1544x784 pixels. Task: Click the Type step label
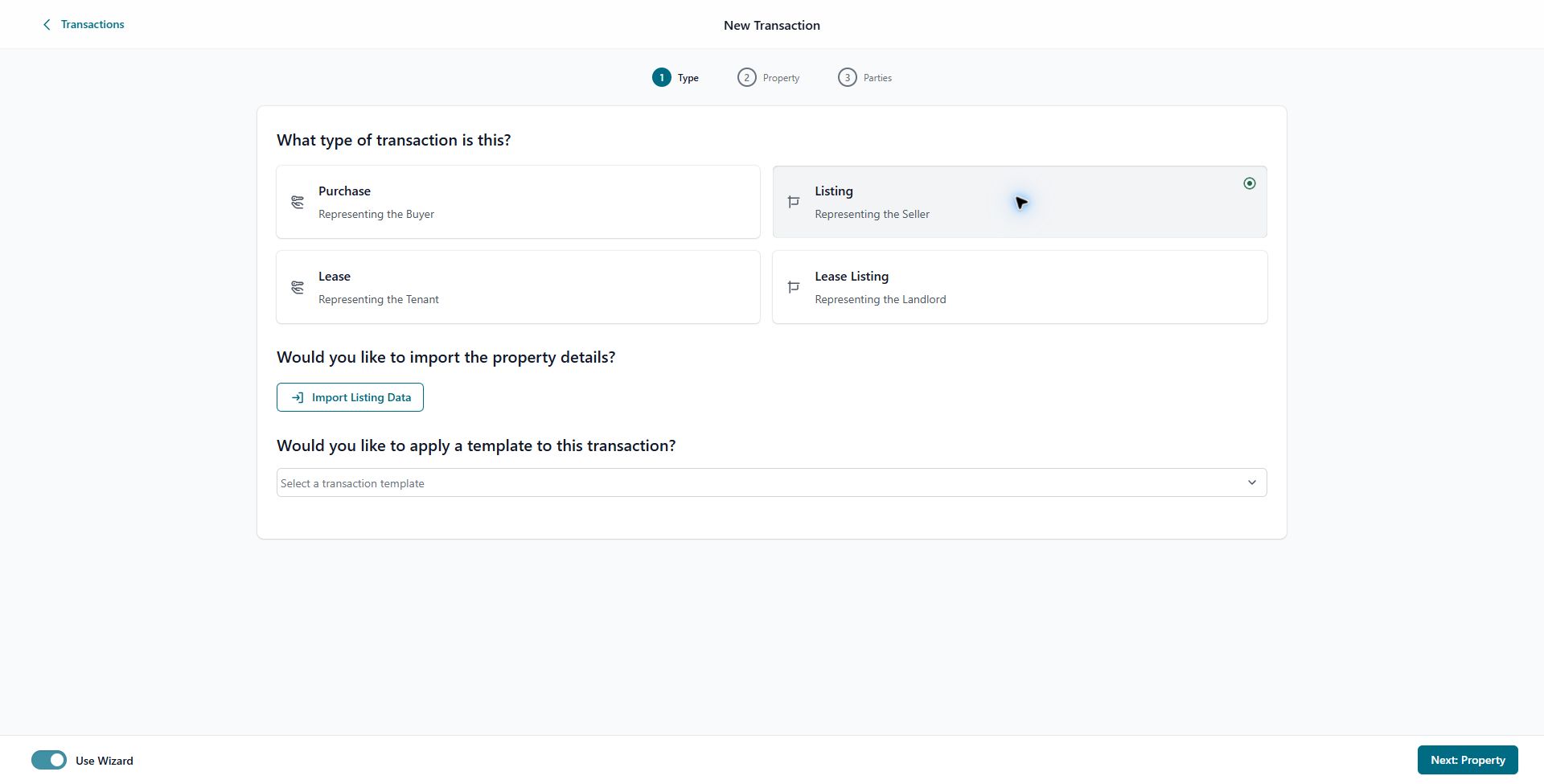[x=688, y=78]
